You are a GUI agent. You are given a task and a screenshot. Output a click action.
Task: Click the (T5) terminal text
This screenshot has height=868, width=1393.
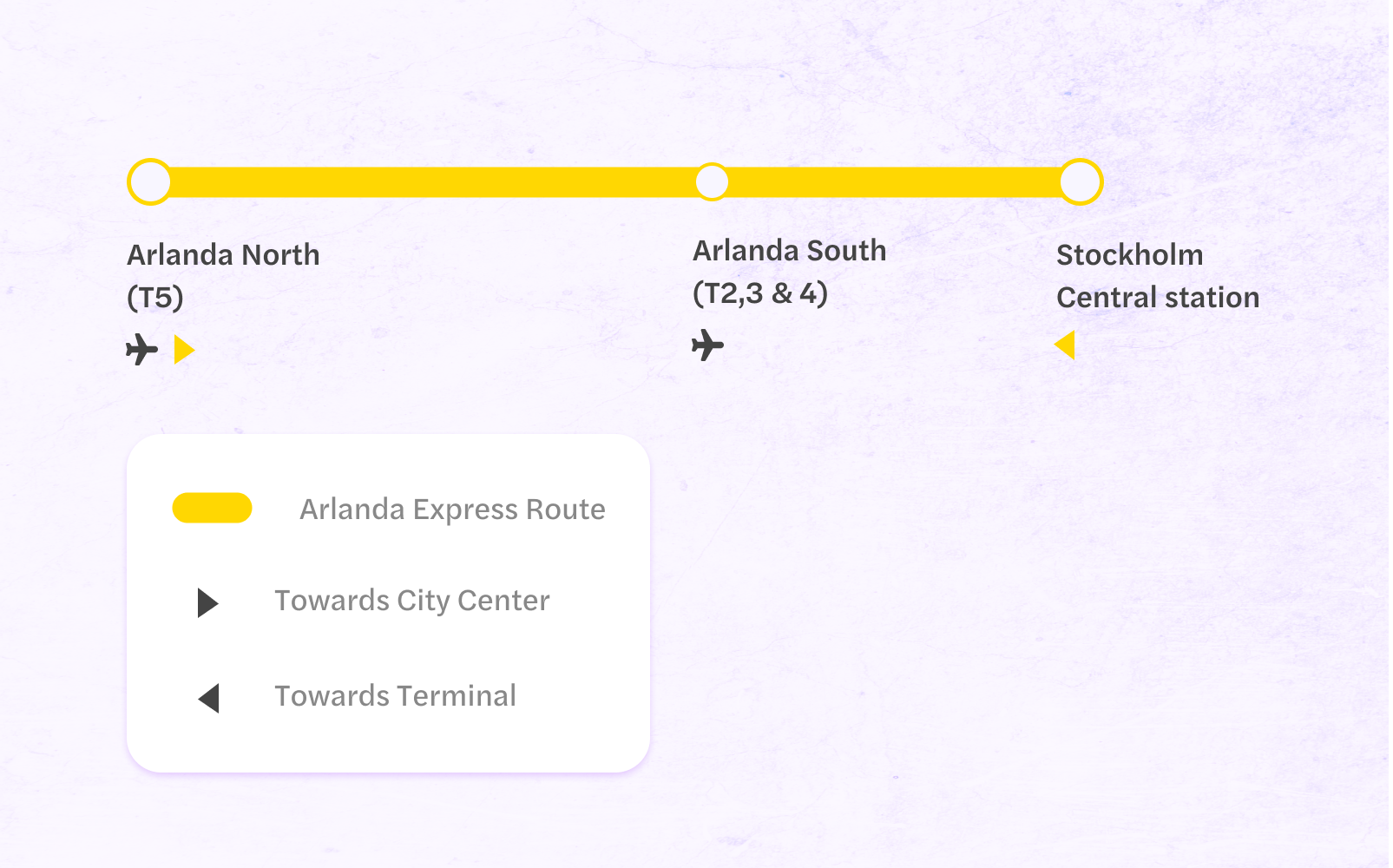(x=155, y=298)
